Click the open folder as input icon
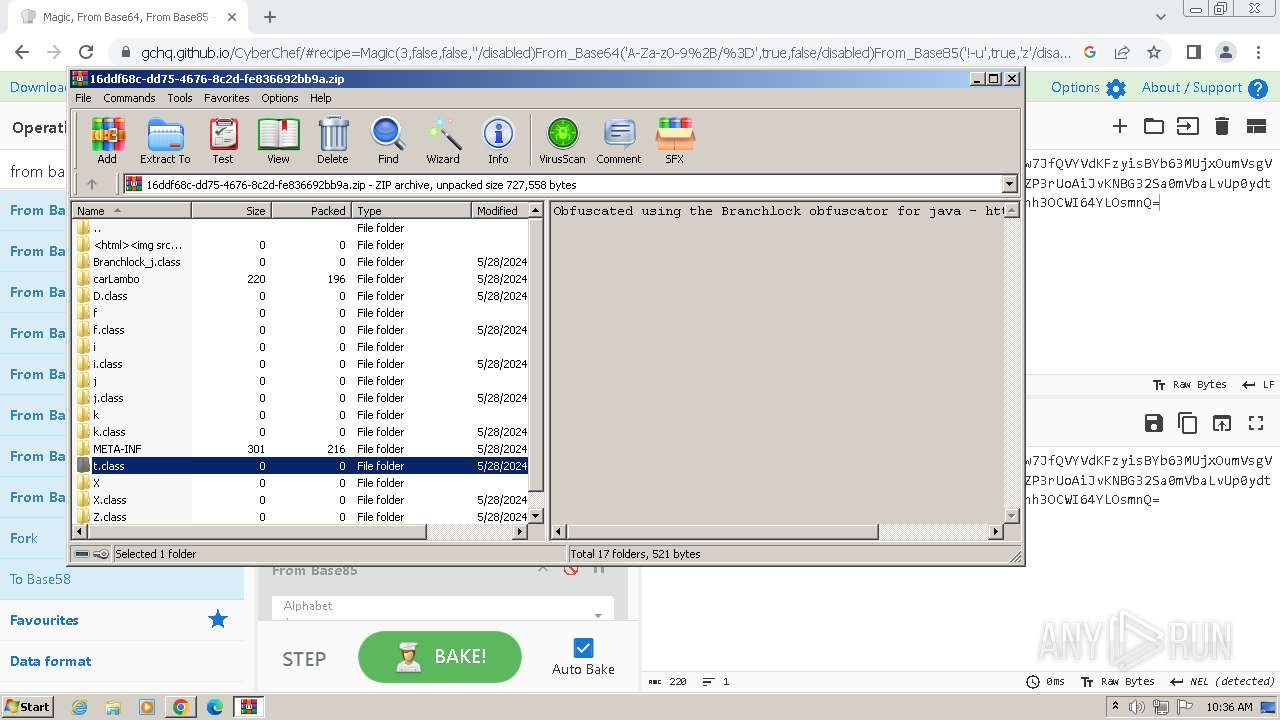 pos(1154,126)
